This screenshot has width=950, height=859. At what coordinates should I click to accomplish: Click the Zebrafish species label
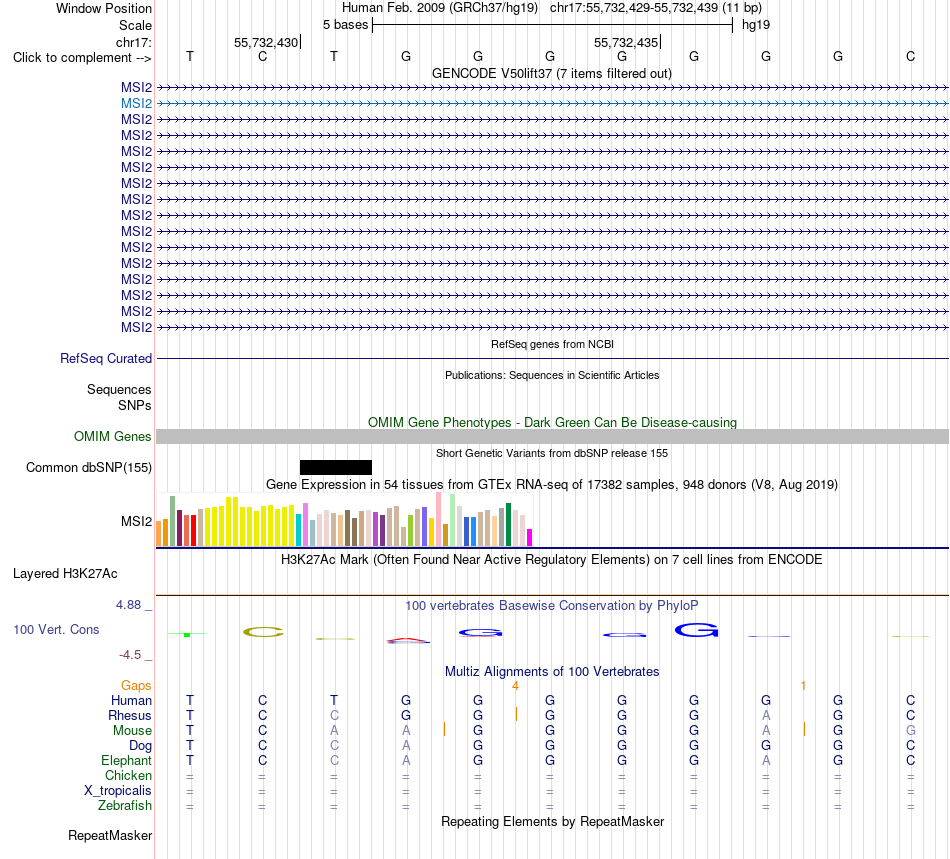(x=125, y=806)
